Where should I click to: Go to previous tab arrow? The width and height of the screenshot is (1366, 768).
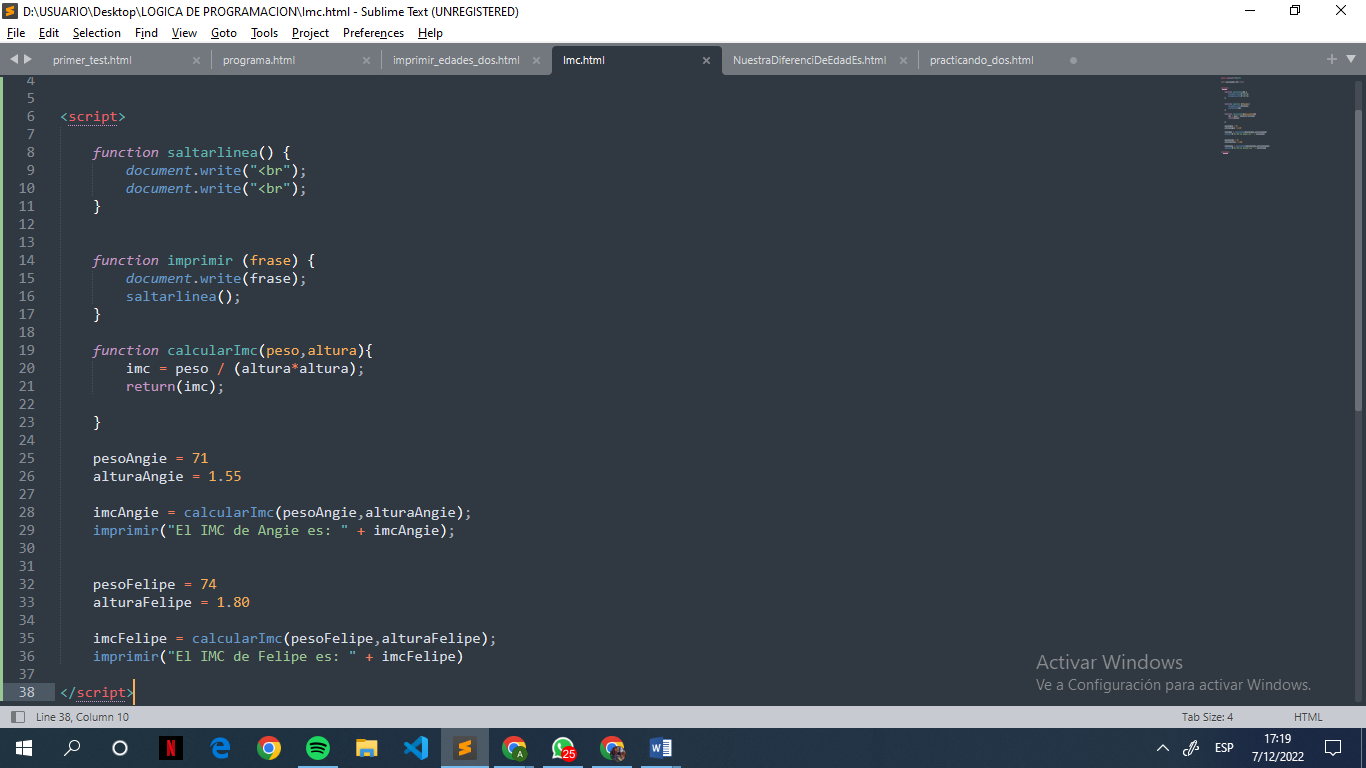point(14,60)
